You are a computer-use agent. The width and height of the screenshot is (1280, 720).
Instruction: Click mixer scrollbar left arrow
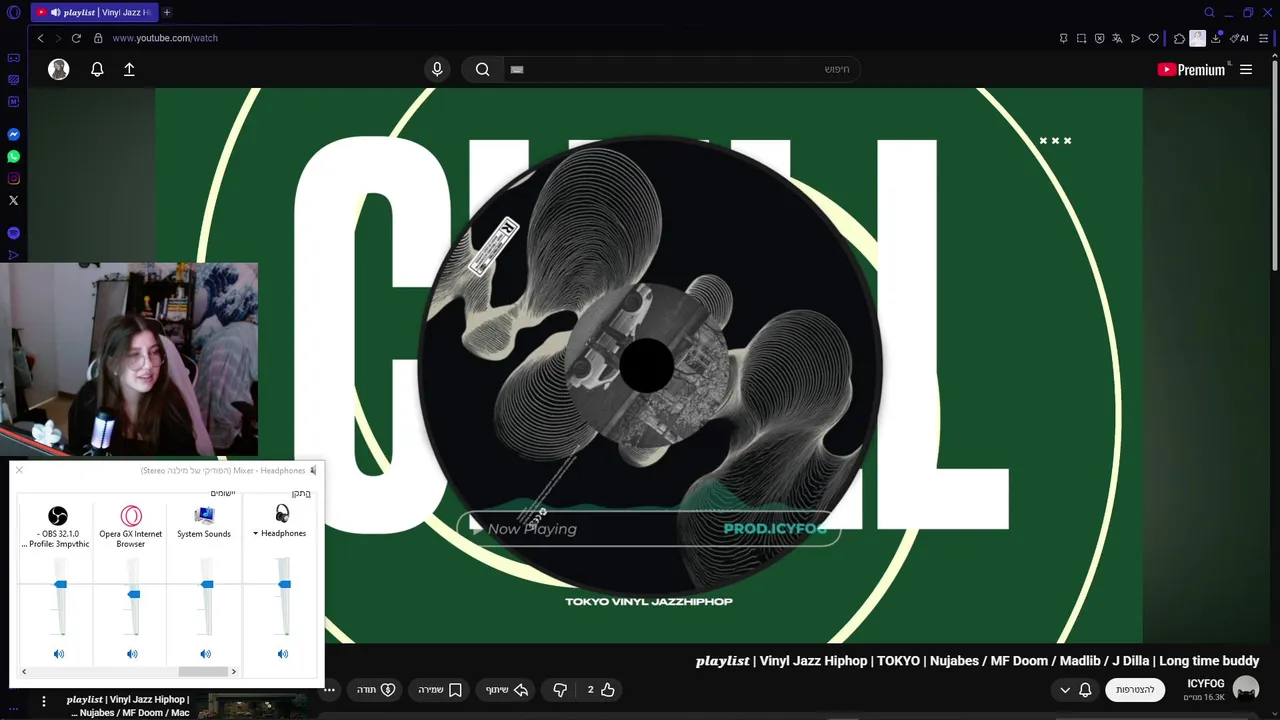coord(24,672)
